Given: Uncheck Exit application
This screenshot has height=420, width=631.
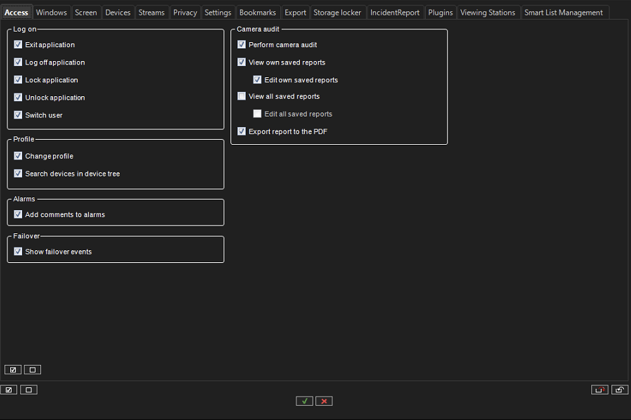Looking at the screenshot, I should tap(18, 44).
